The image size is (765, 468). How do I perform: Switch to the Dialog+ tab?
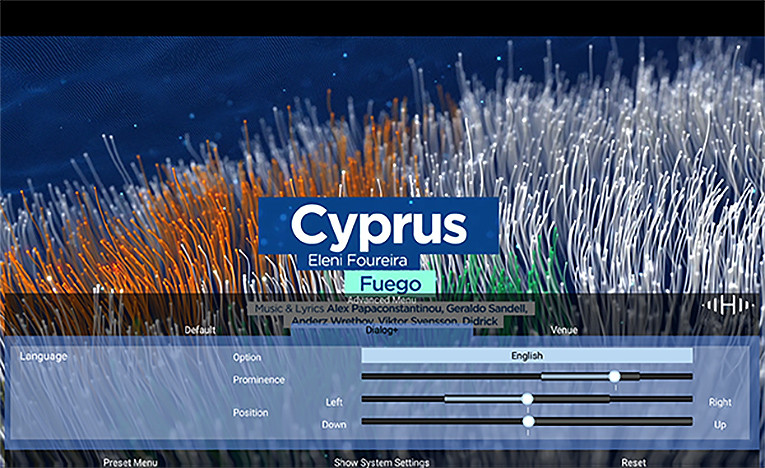[382, 330]
